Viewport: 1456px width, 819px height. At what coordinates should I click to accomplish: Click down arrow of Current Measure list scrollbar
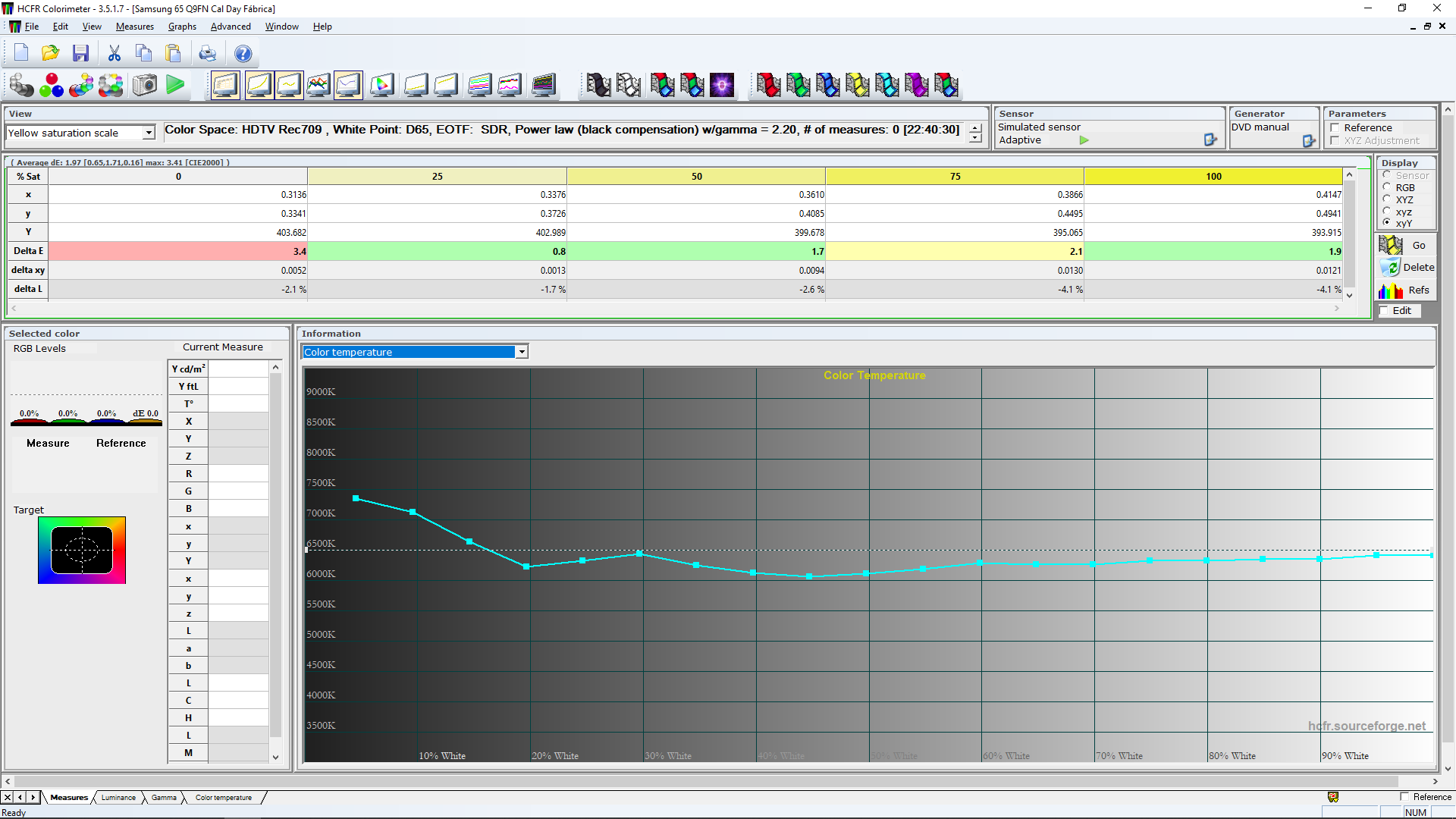point(275,757)
